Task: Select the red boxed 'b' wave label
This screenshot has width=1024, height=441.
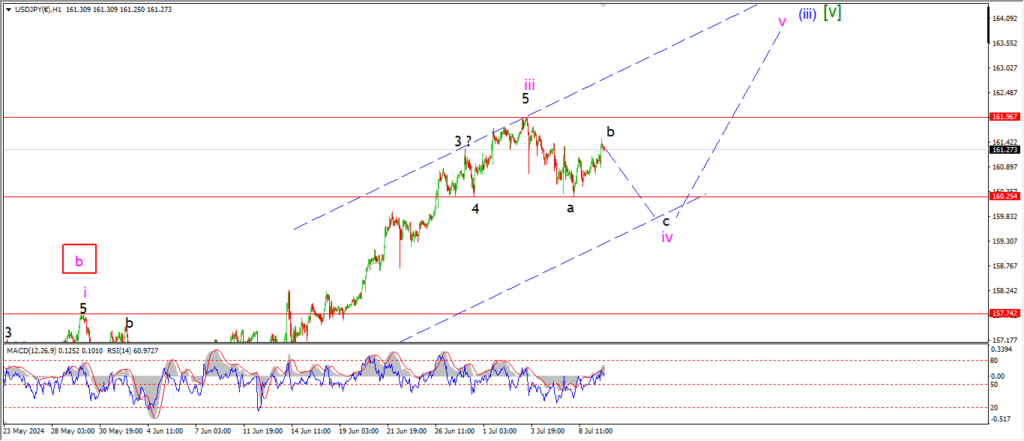Action: [79, 260]
